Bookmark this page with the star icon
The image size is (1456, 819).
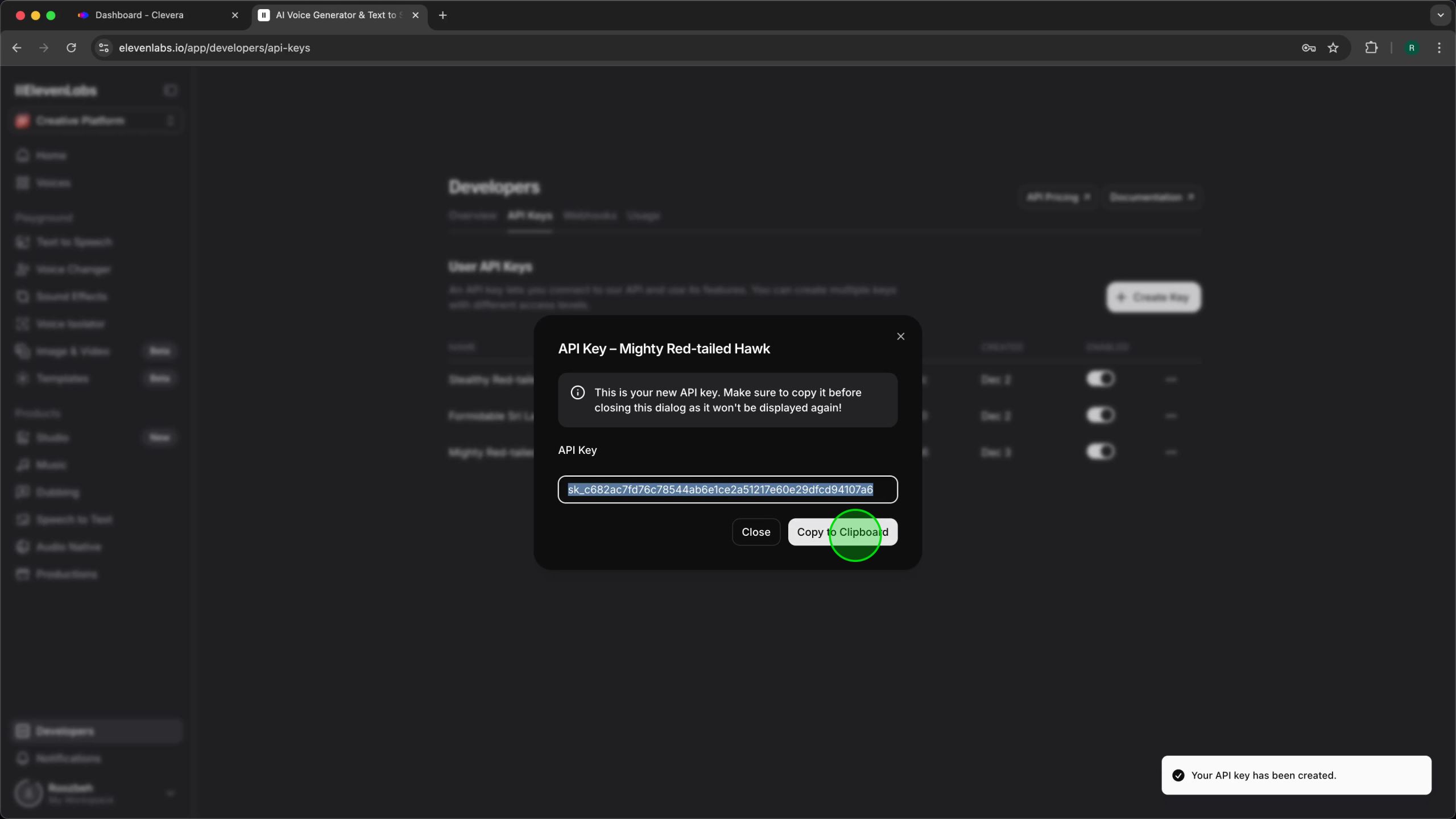coord(1333,48)
